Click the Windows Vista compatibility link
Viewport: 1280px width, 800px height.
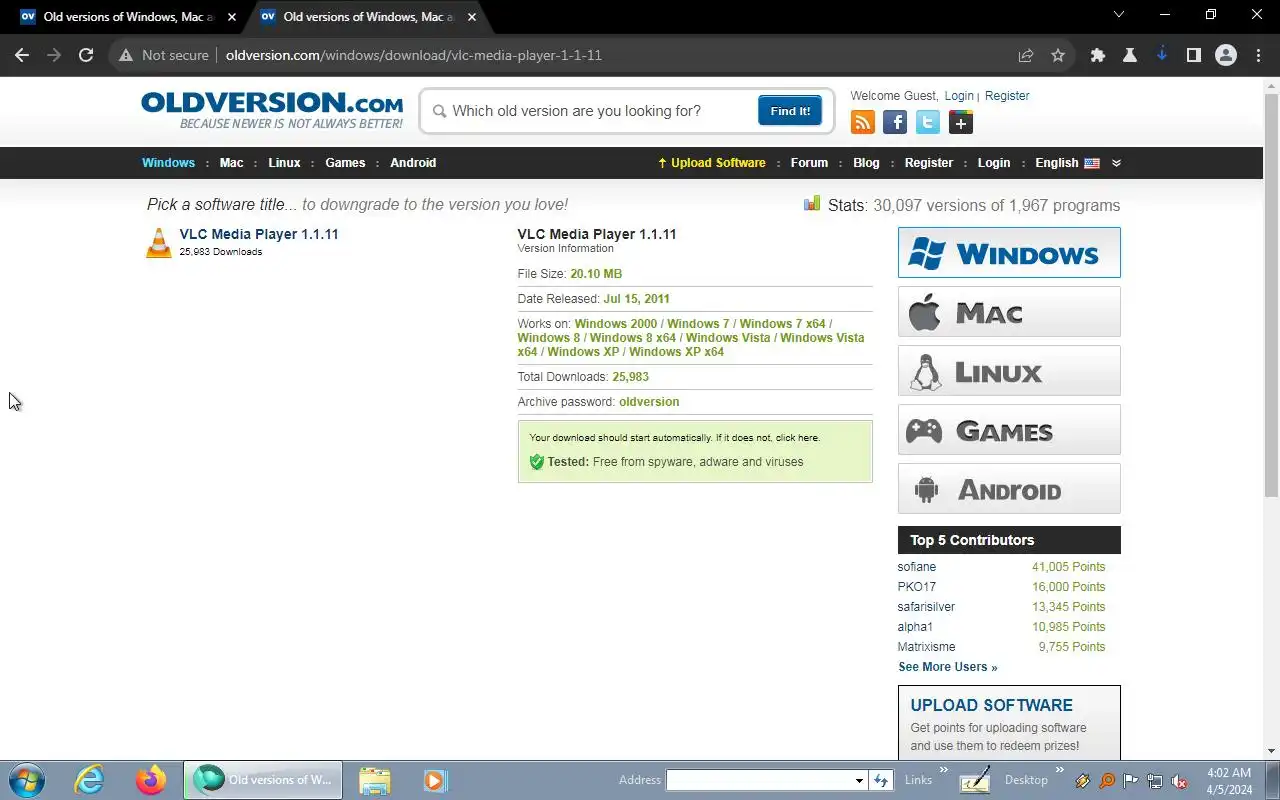pos(728,338)
